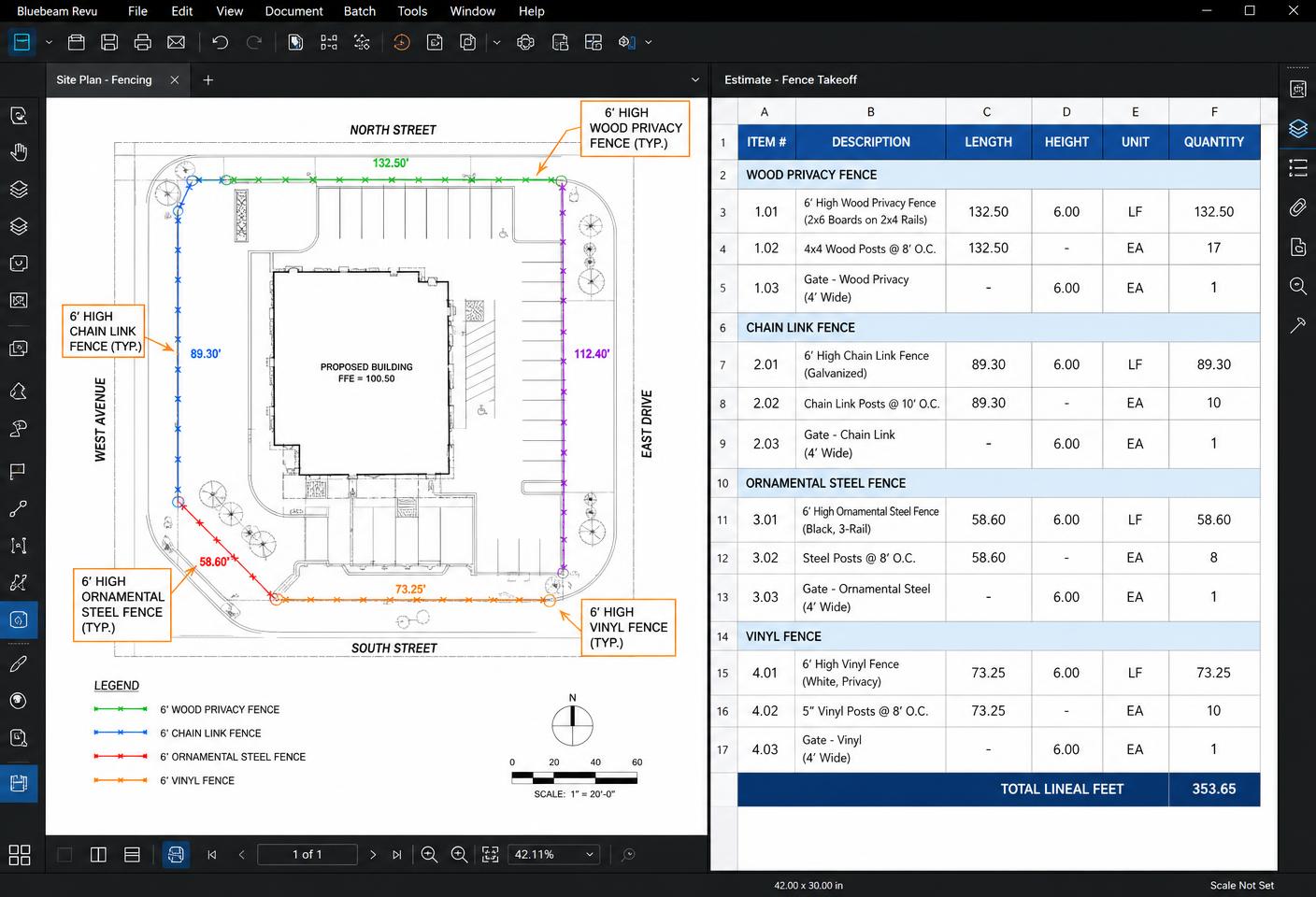Open the list panel icon on right sidebar
The width and height of the screenshot is (1316, 897).
tap(1297, 168)
